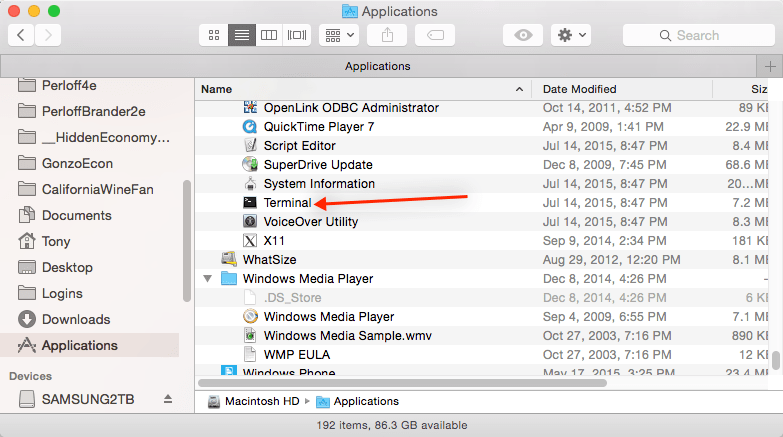The height and width of the screenshot is (437, 783).
Task: Select the Applications tab
Action: click(378, 66)
